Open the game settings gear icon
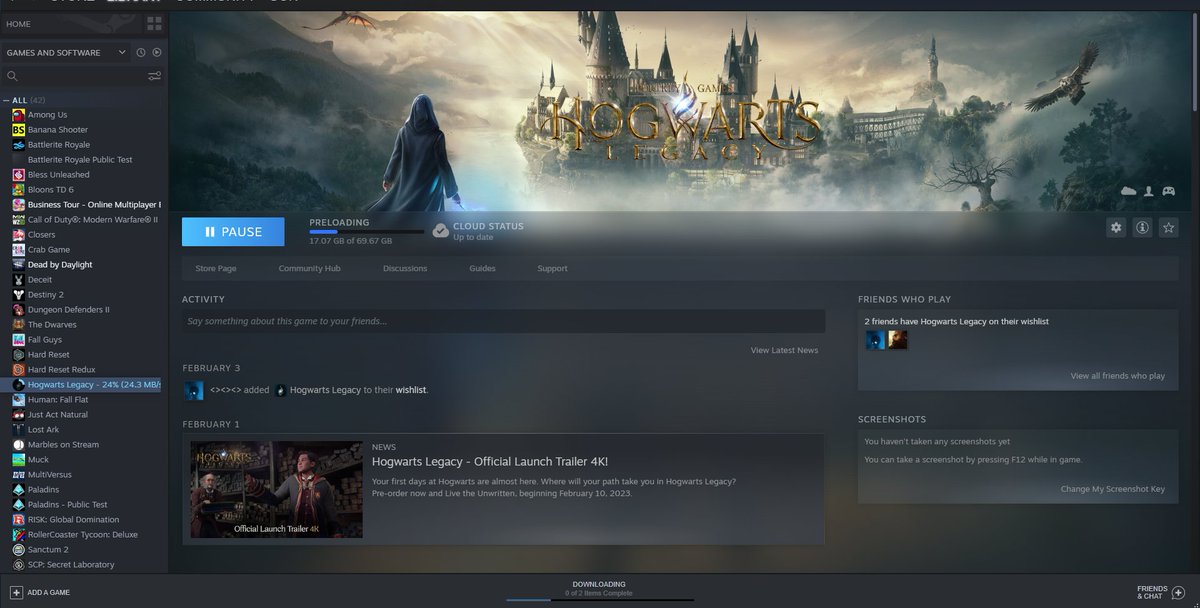 1116,228
